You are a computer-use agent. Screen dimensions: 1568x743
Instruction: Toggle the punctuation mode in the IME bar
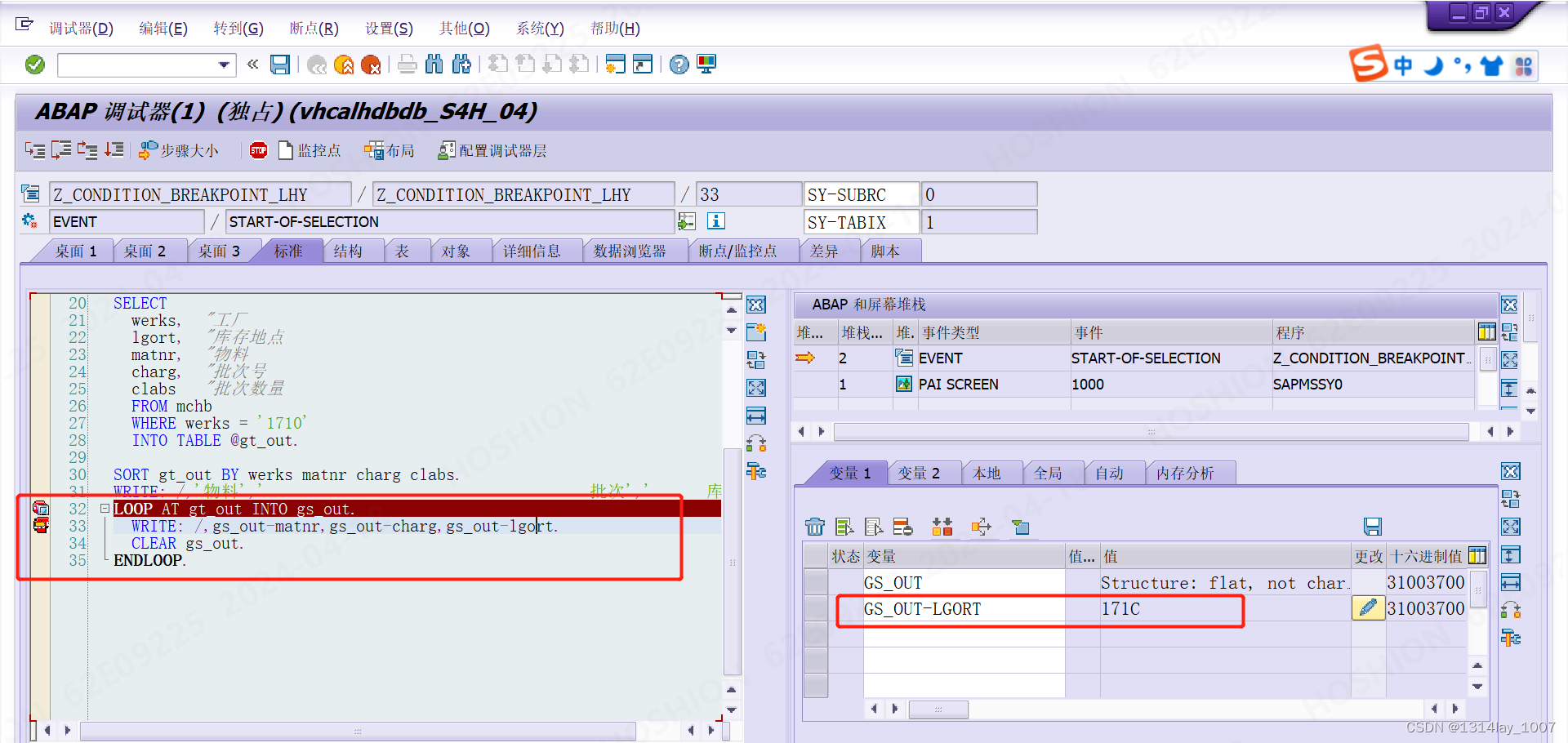pyautogui.click(x=1463, y=65)
